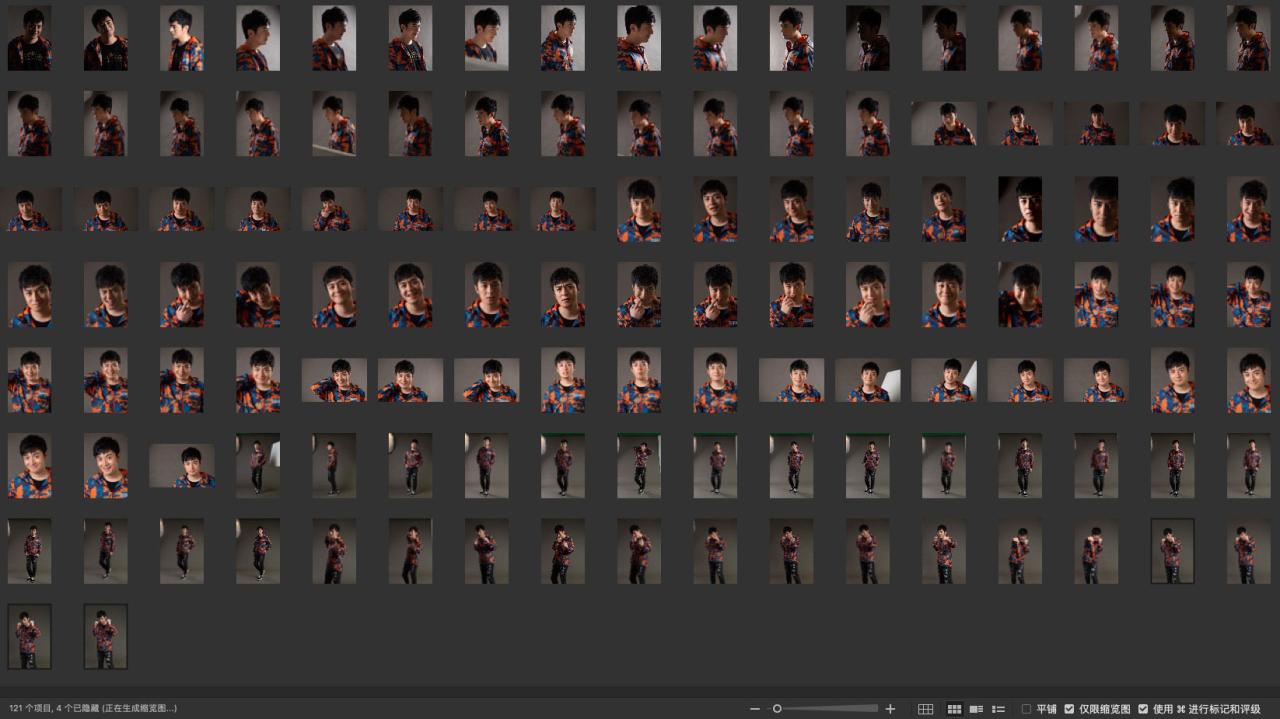
Task: Enable the 平铺 checkbox
Action: [x=1026, y=709]
